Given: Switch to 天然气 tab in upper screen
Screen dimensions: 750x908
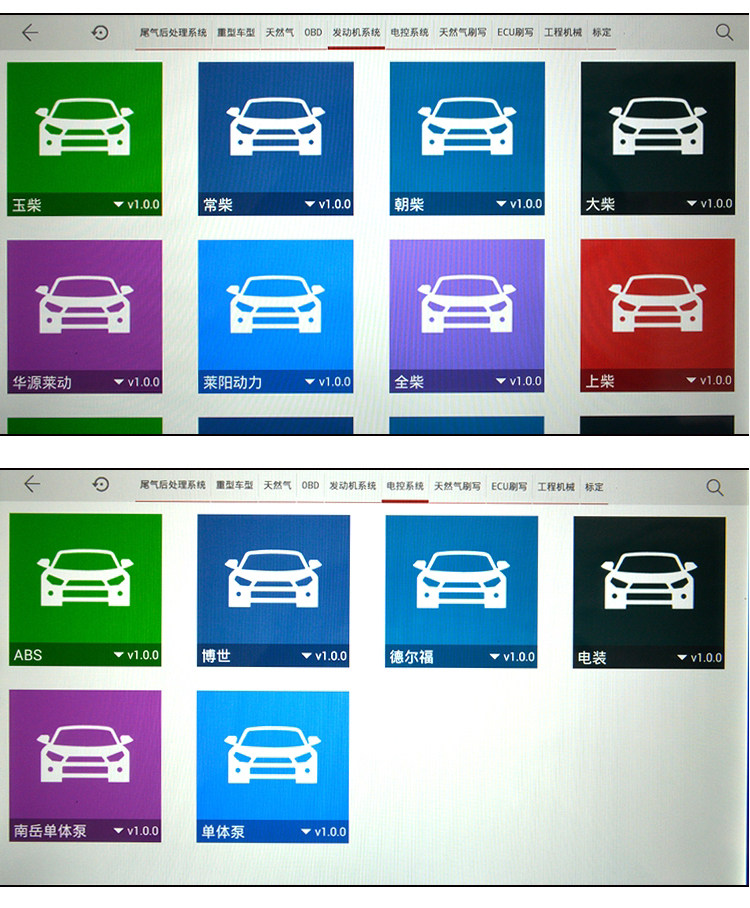Looking at the screenshot, I should [x=279, y=33].
